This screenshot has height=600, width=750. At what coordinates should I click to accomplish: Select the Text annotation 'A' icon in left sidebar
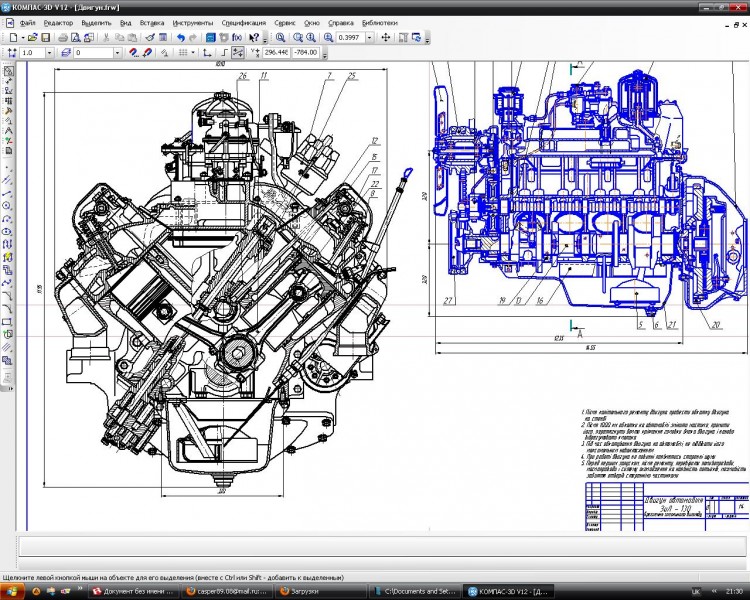(x=8, y=130)
